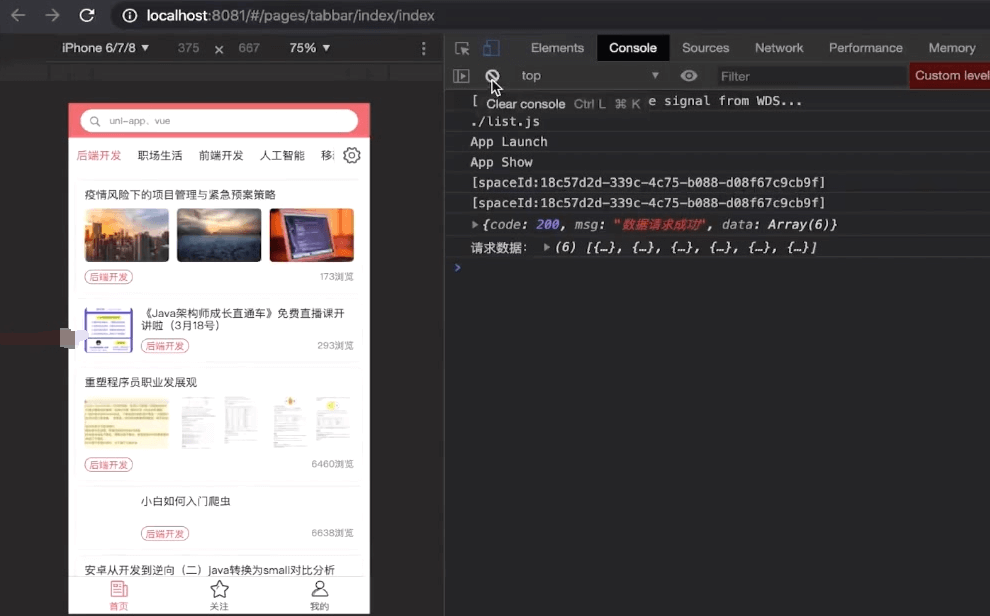Image resolution: width=990 pixels, height=616 pixels.
Task: Expand the 请求数据 array of 6
Action: pyautogui.click(x=547, y=247)
